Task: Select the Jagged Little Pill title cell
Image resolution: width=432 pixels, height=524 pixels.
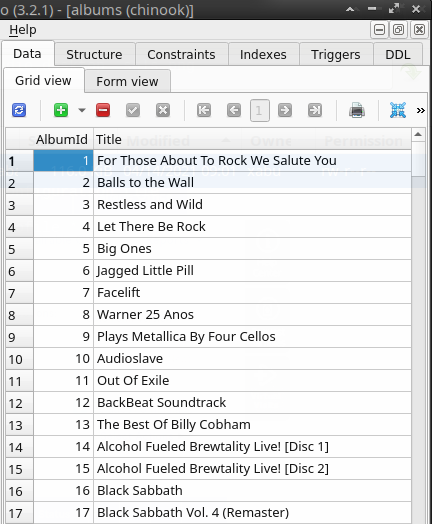Action: (x=252, y=271)
